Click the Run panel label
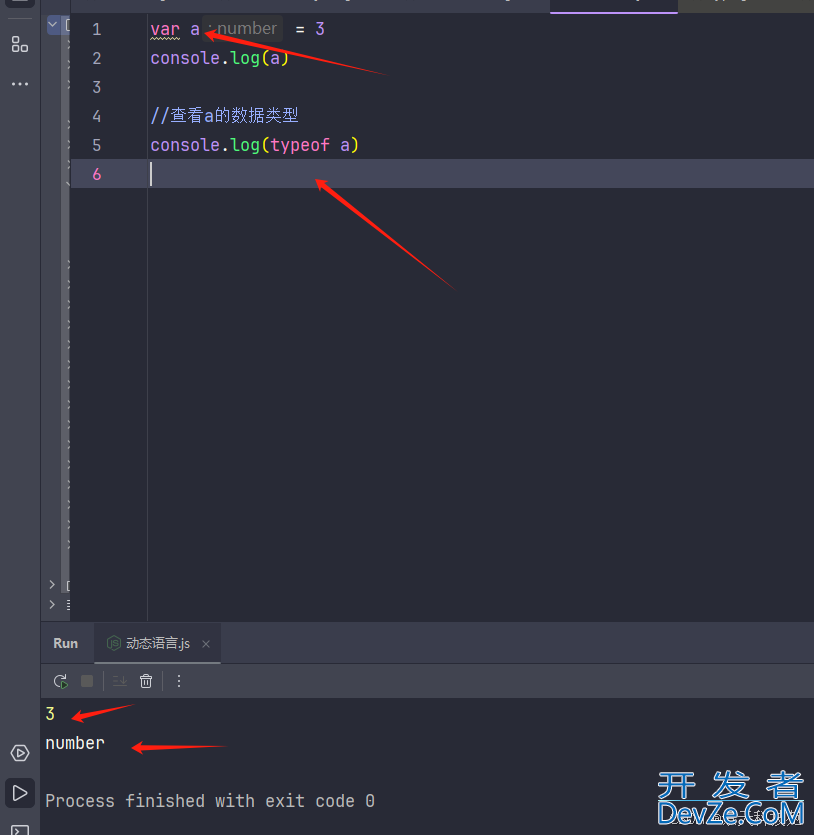 point(65,643)
